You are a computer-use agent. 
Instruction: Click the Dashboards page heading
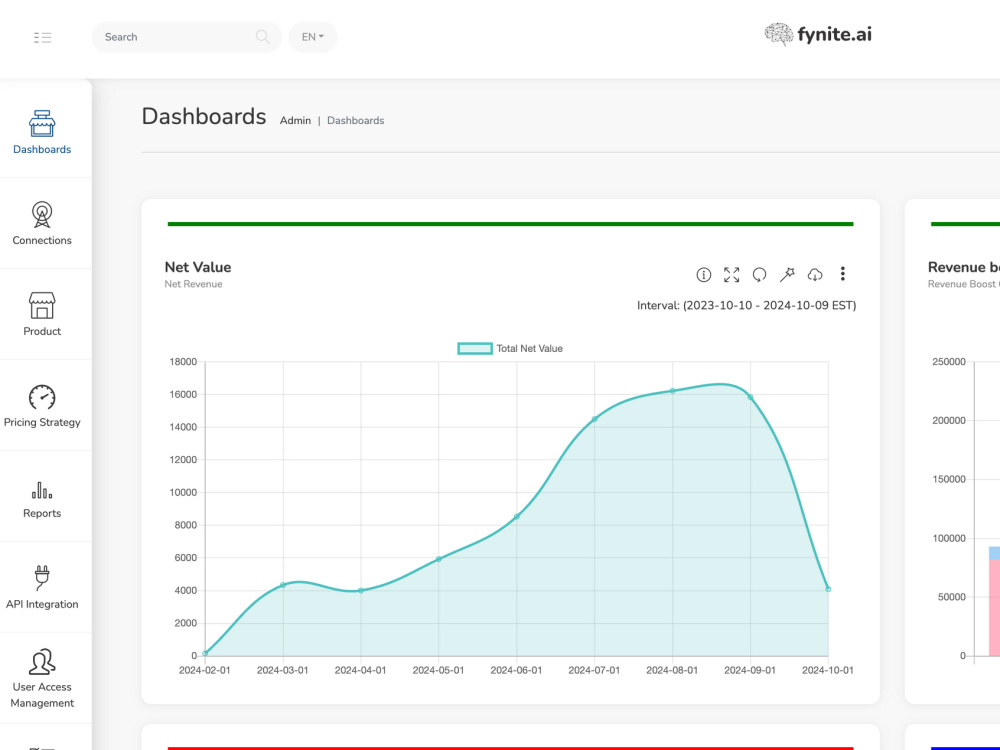pyautogui.click(x=204, y=117)
